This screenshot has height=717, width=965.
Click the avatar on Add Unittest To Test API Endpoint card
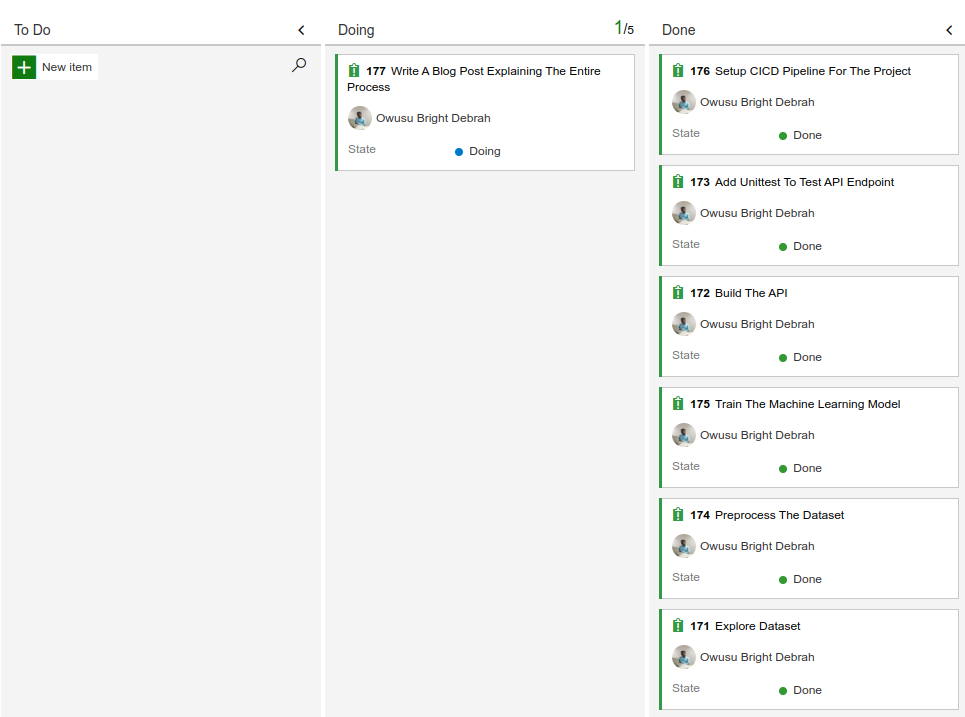tap(684, 212)
